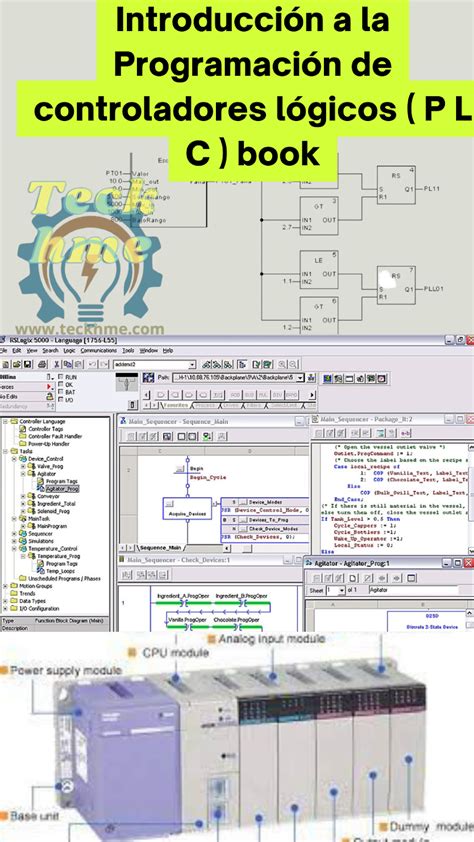Click the Open project folder icon
Image resolution: width=474 pixels, height=842 pixels.
coord(17,365)
